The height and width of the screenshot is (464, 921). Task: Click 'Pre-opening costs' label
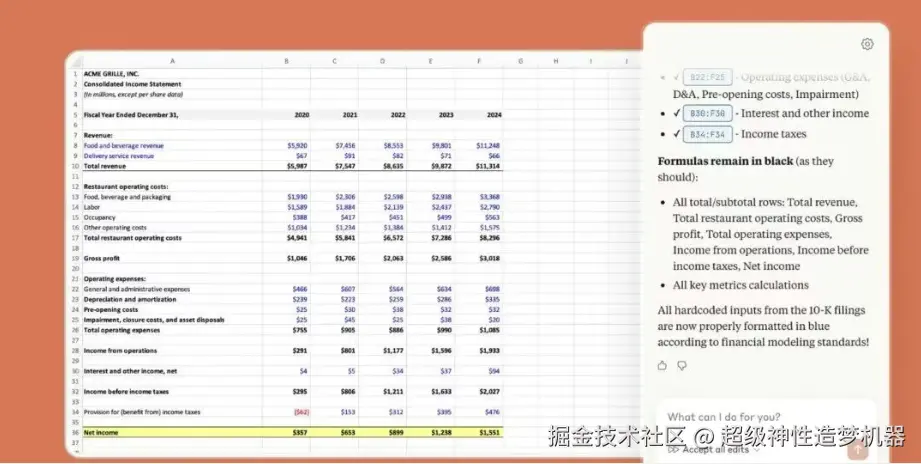pyautogui.click(x=110, y=310)
